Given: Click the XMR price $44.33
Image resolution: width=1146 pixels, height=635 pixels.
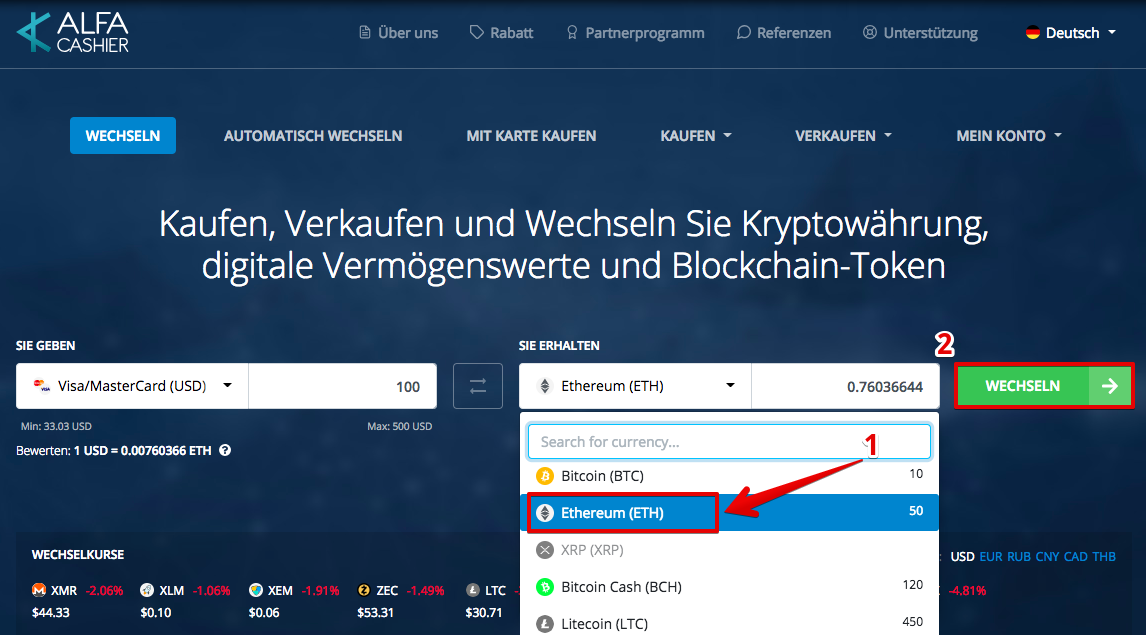Looking at the screenshot, I should click(x=50, y=612).
